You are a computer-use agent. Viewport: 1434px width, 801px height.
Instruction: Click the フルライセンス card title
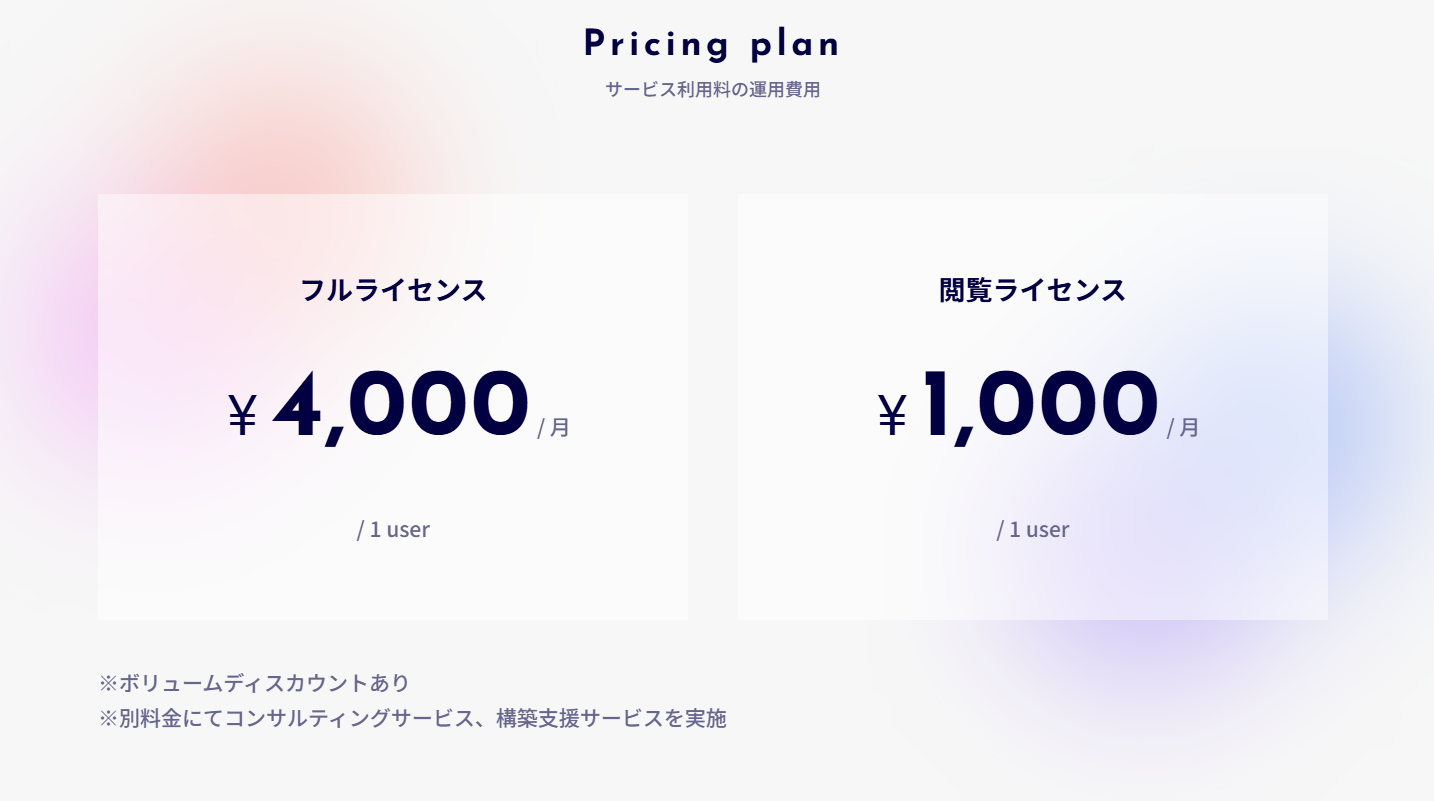pyautogui.click(x=393, y=290)
